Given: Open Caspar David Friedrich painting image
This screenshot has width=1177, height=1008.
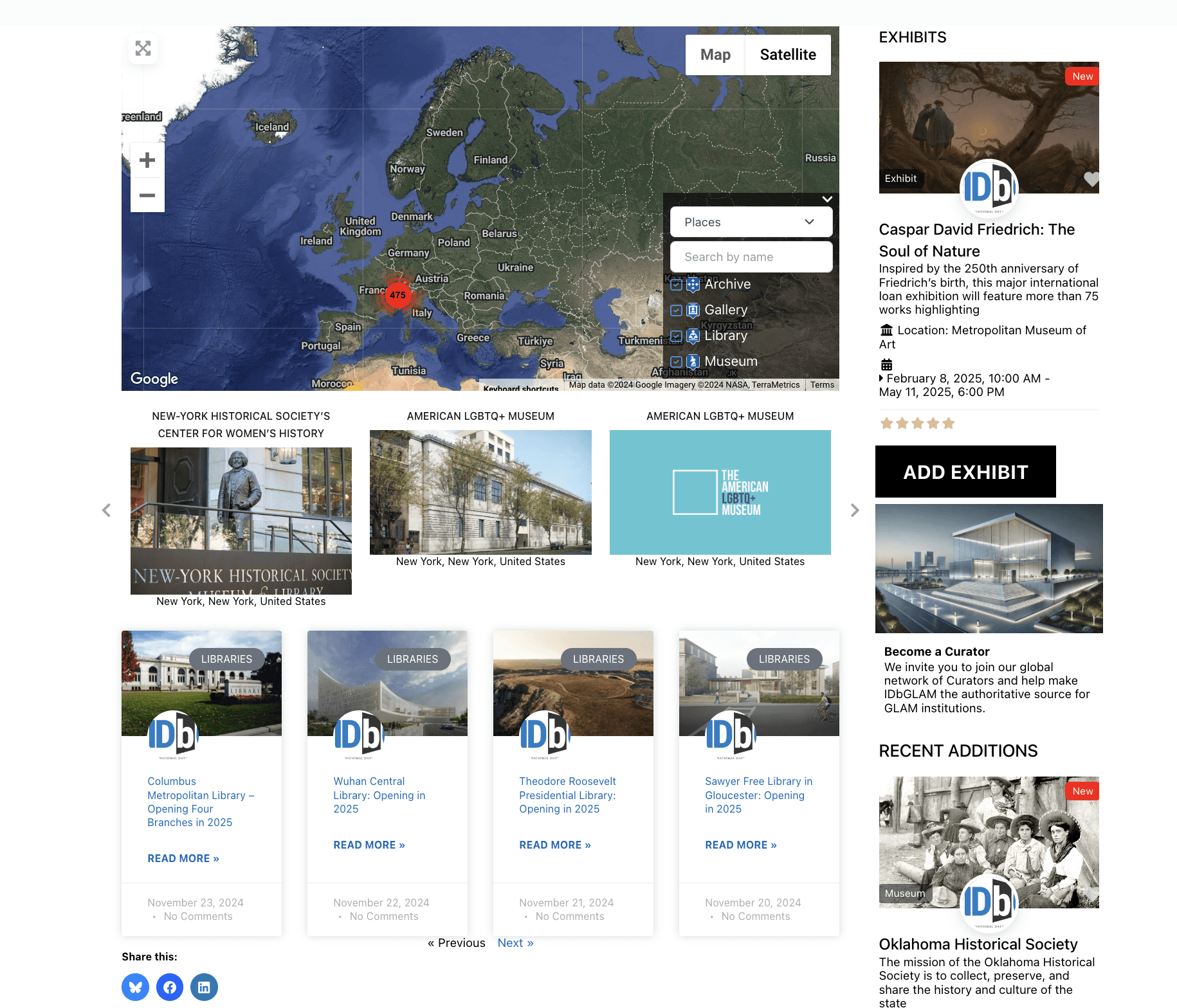Looking at the screenshot, I should click(989, 127).
